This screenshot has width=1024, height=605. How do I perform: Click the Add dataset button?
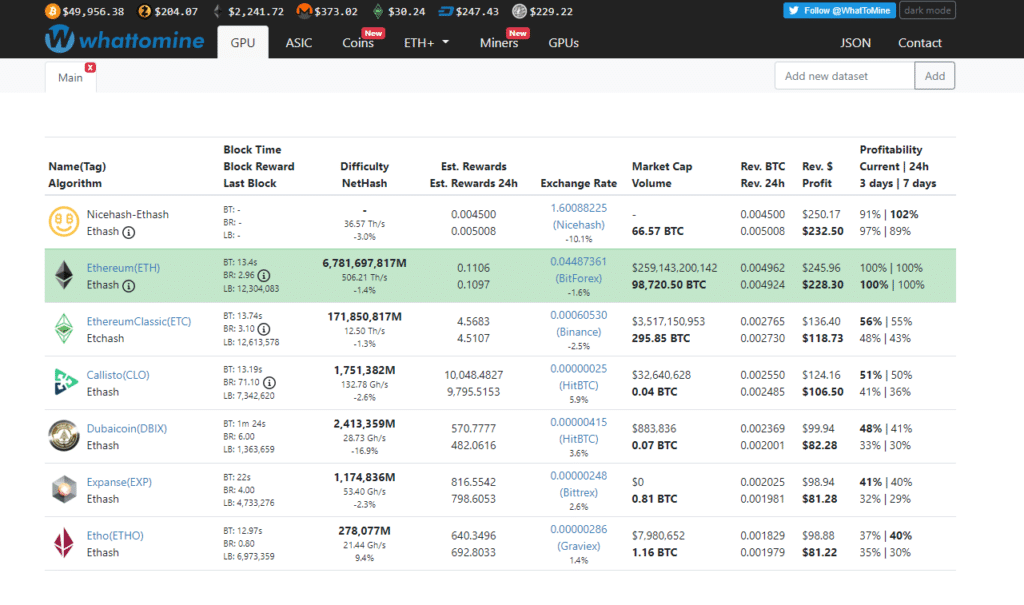pos(935,76)
